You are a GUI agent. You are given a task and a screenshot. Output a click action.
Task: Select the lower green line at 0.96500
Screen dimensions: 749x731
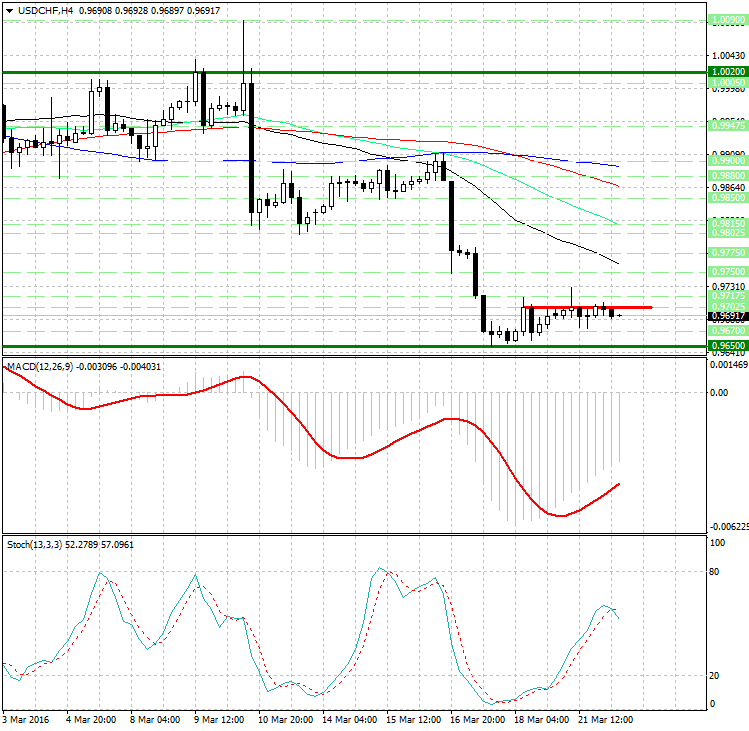pyautogui.click(x=354, y=346)
